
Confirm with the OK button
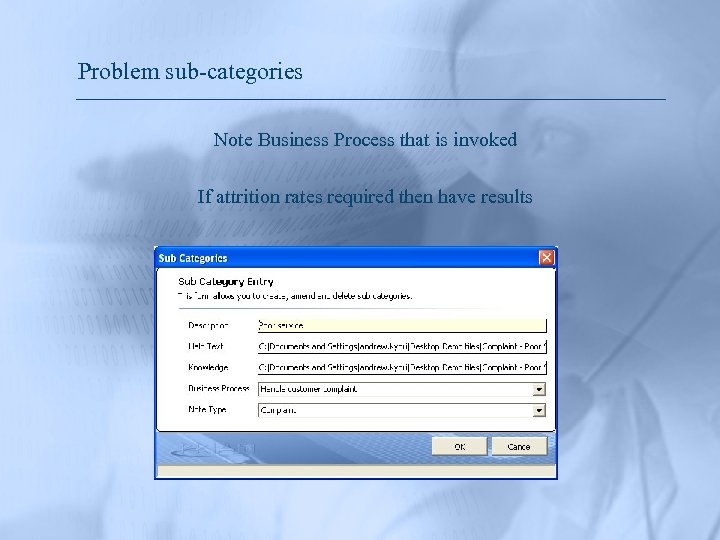point(460,447)
